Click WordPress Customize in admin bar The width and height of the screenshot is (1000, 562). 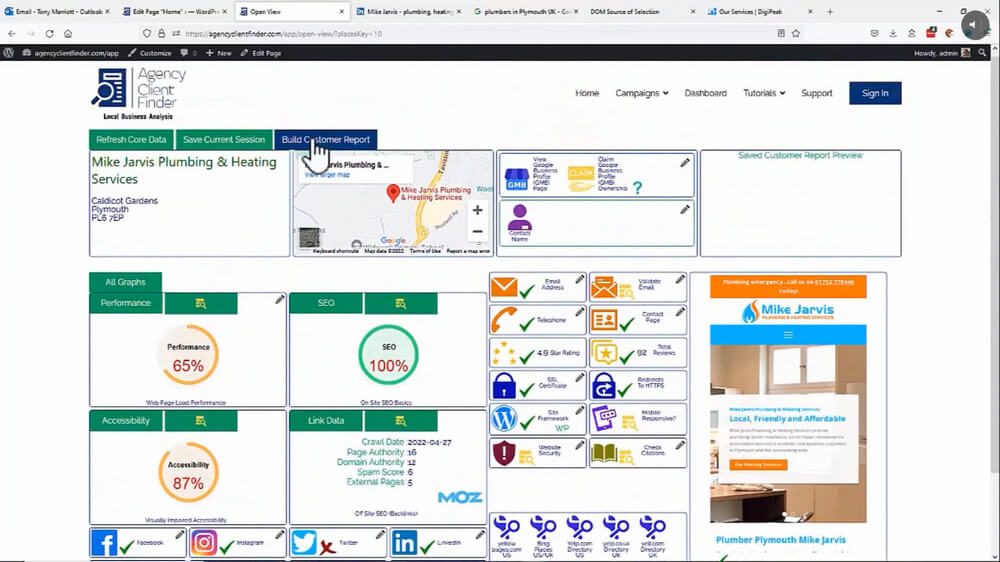tap(150, 53)
